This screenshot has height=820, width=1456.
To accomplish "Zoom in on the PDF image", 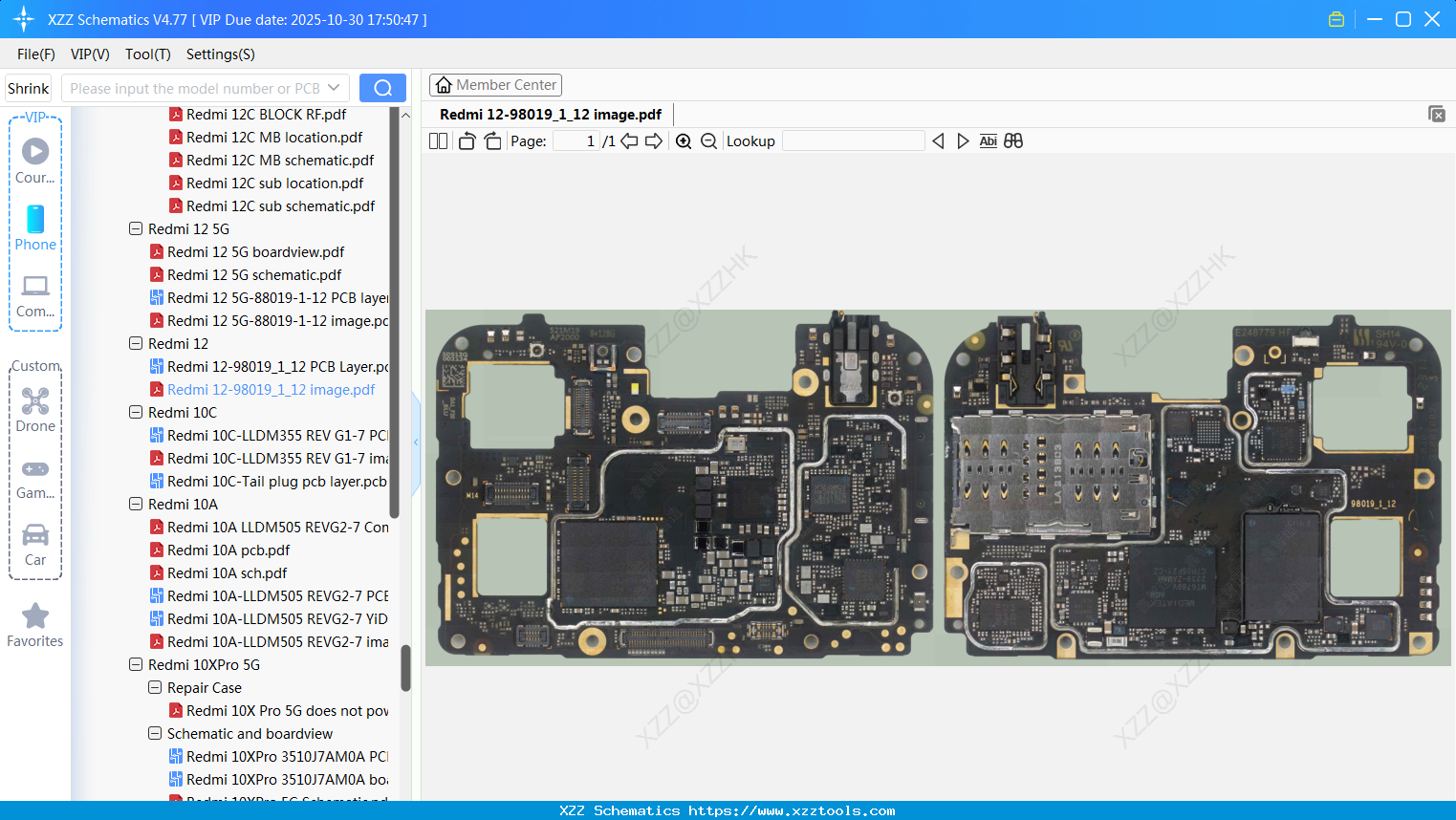I will click(x=684, y=140).
